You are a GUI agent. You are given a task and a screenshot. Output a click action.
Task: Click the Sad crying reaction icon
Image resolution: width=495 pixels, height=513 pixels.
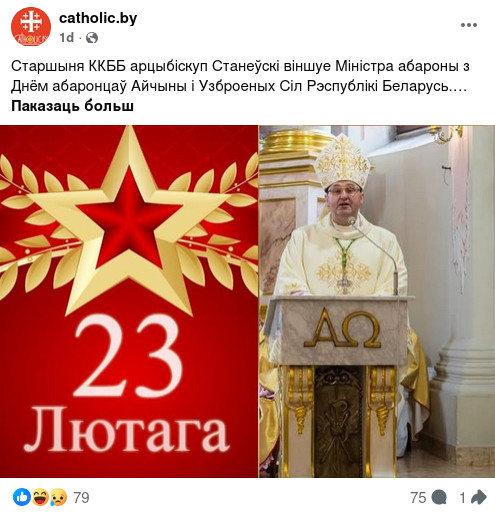58,497
